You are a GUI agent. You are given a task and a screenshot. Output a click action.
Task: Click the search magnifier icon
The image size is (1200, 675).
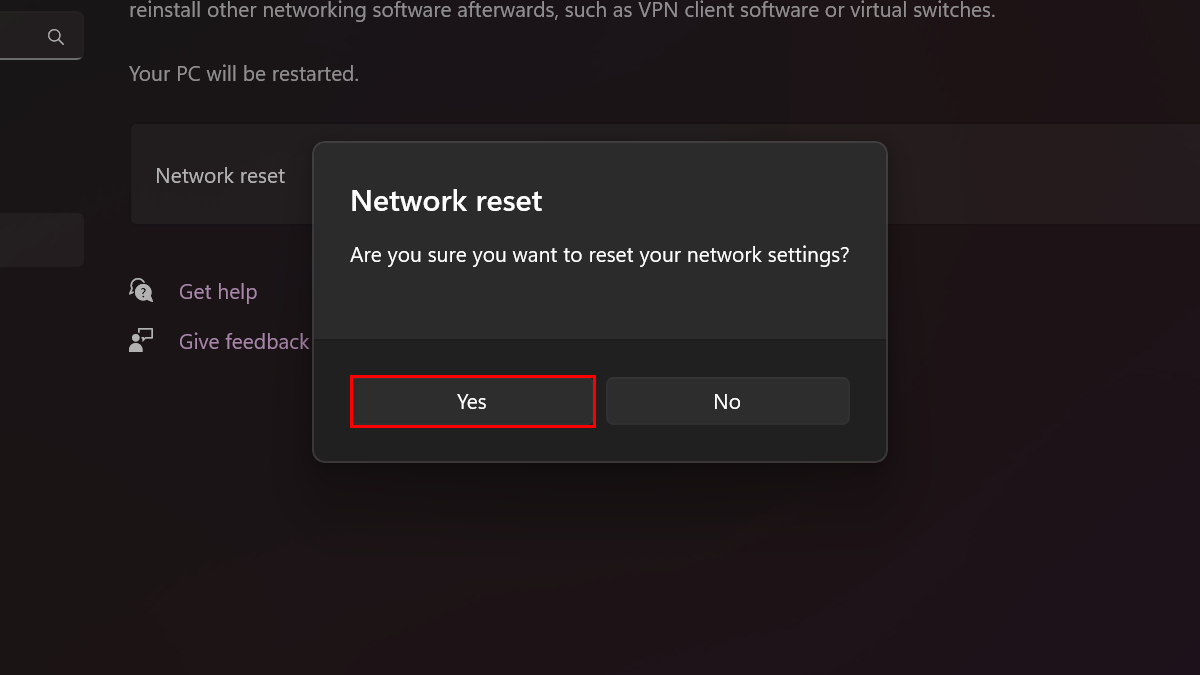[56, 37]
